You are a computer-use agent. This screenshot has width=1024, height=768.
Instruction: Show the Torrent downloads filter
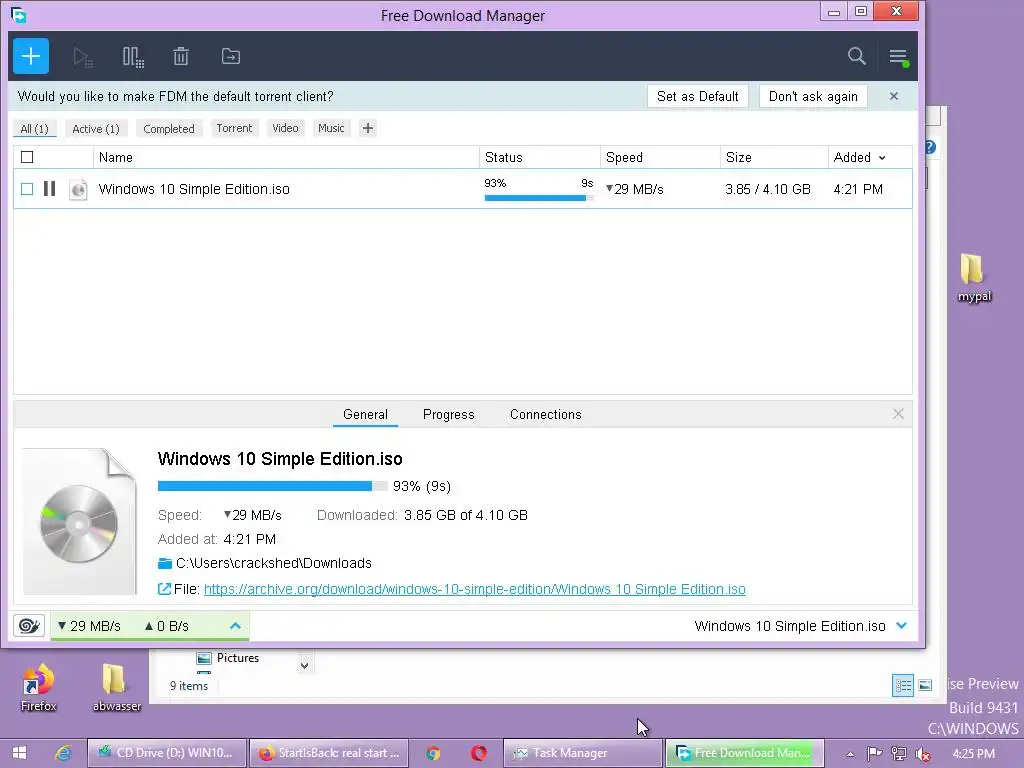pos(234,128)
